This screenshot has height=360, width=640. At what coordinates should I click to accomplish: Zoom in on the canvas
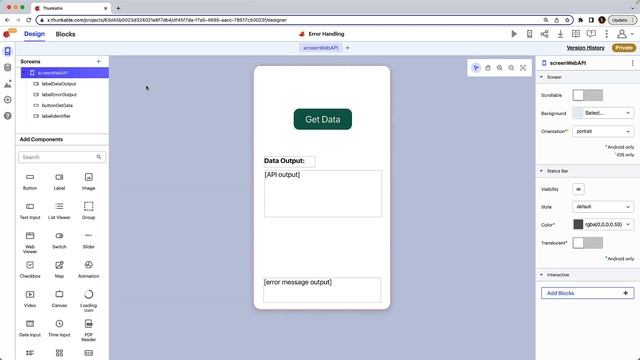[500, 68]
